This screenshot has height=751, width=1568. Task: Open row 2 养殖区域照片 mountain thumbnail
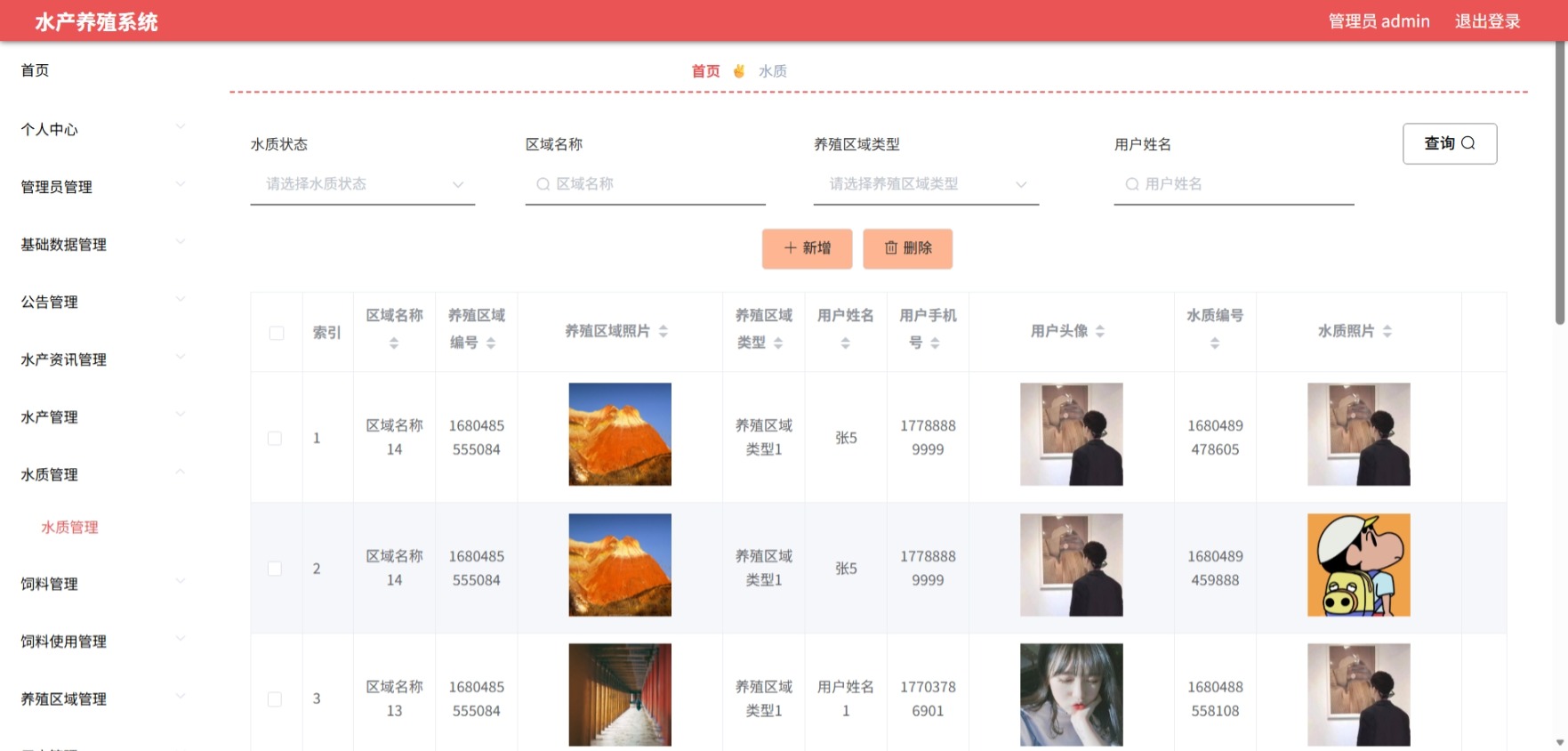click(x=620, y=565)
